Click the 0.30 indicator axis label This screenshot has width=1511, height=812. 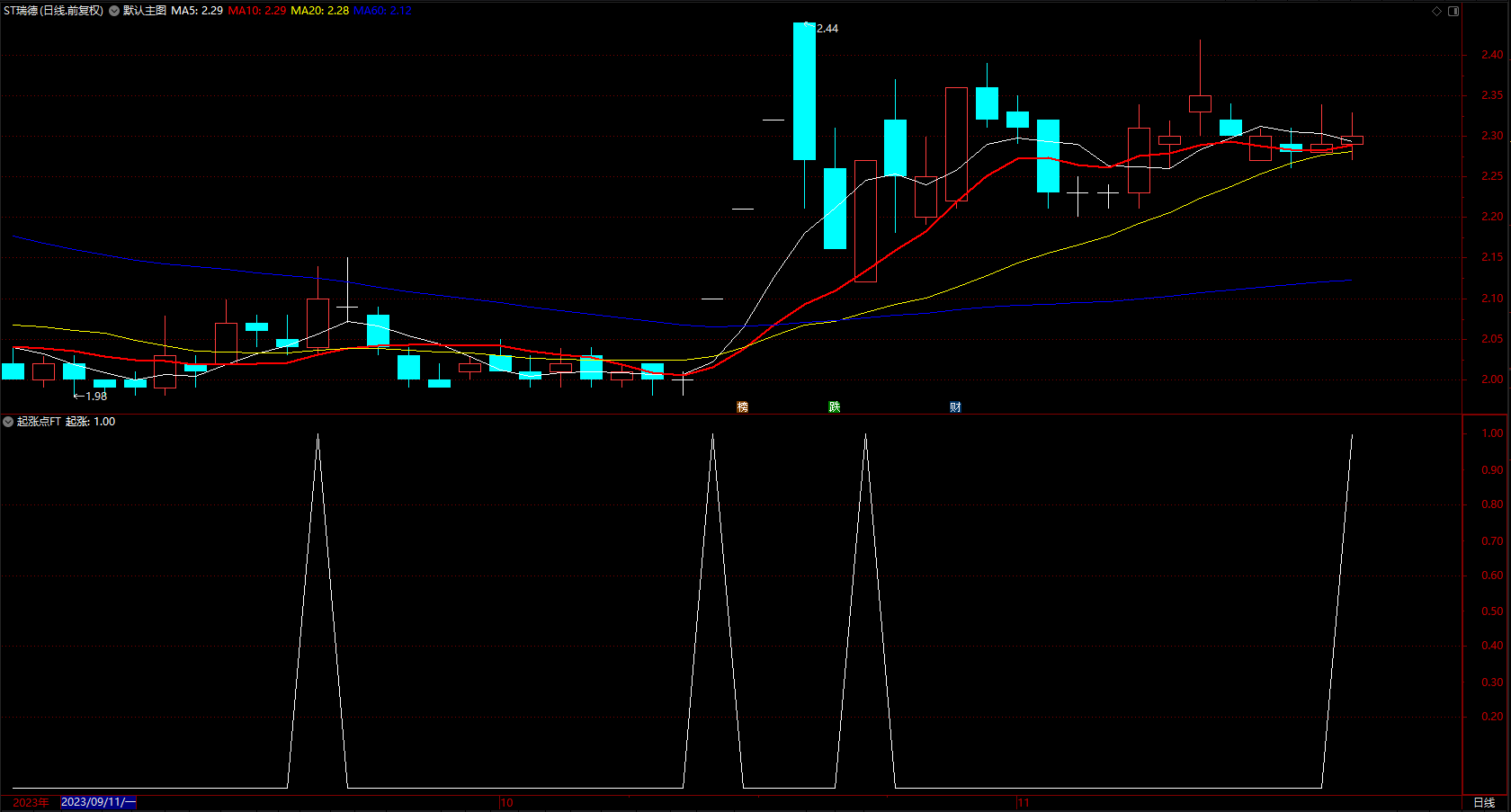[x=1492, y=683]
